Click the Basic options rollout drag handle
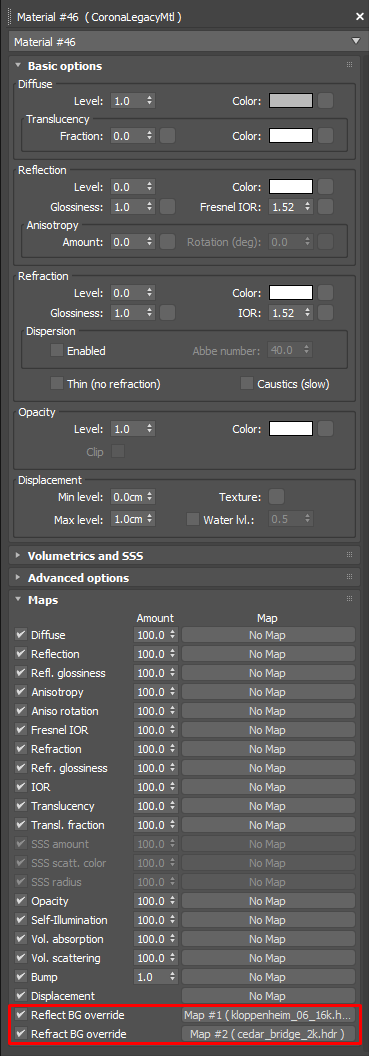Viewport: 369px width, 1056px height. 349,65
